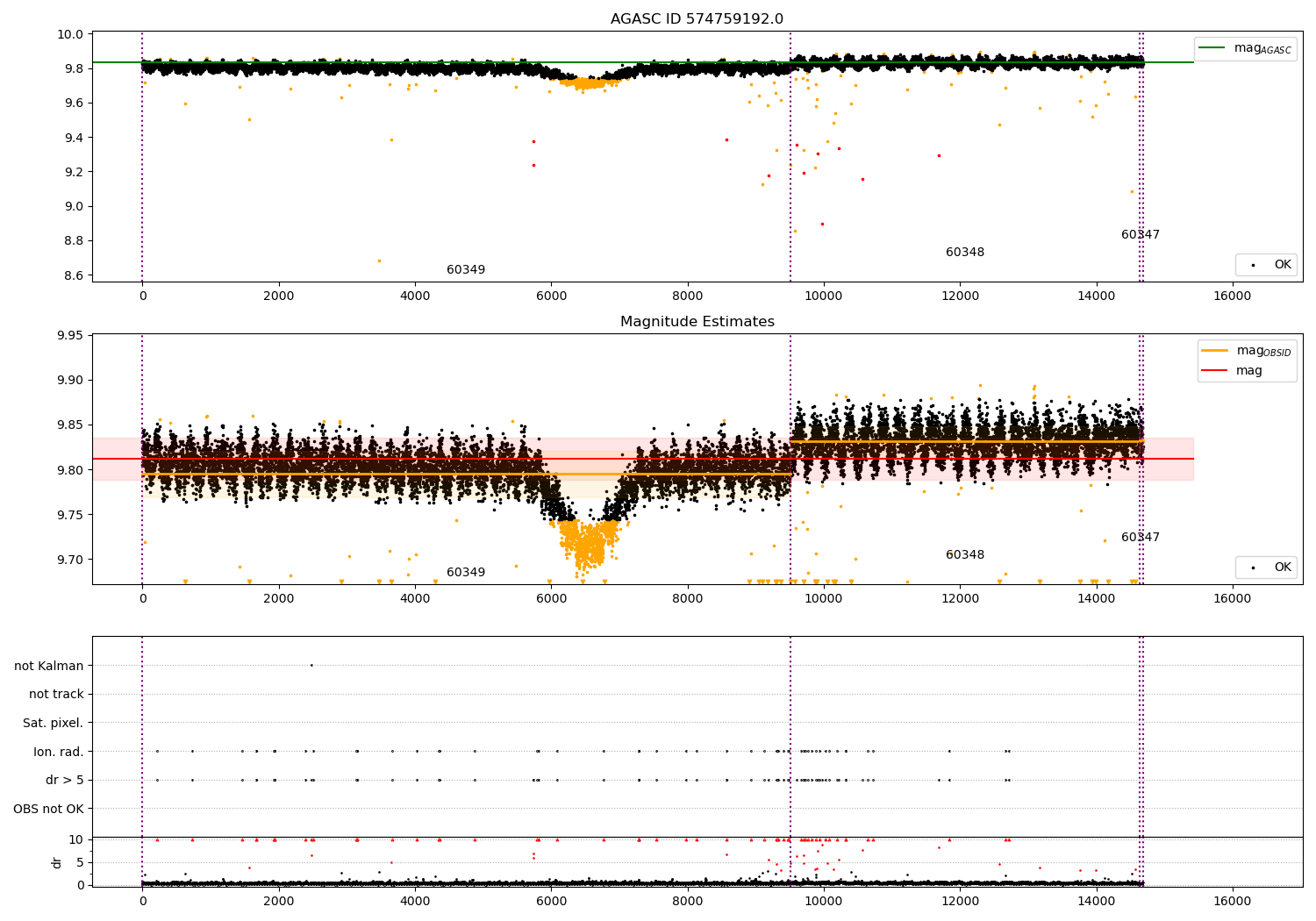Click the orange mag OBSID legend line

click(1215, 351)
